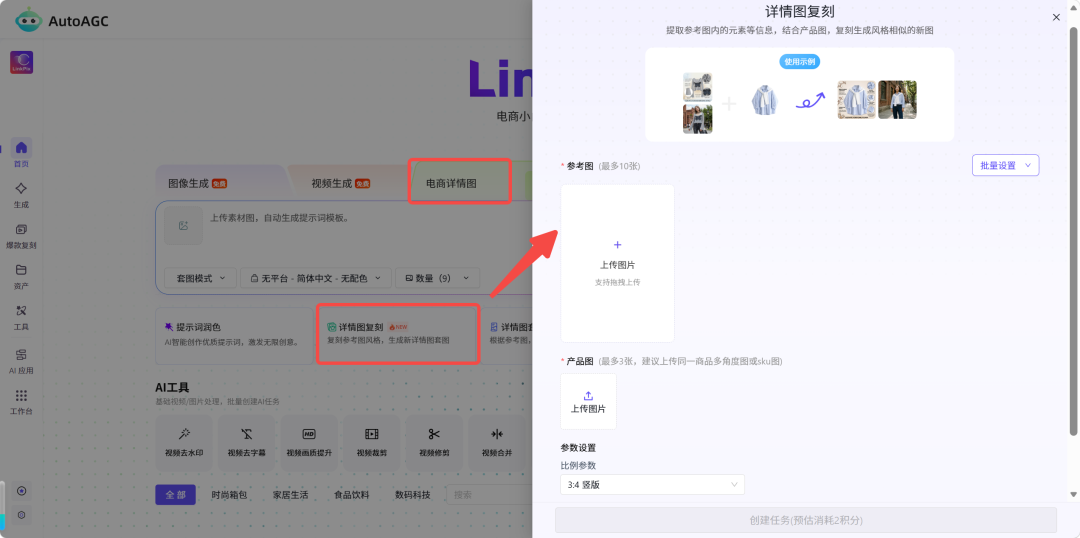This screenshot has width=1080, height=538.
Task: Open 视频去字幕 tool
Action: [x=247, y=442]
